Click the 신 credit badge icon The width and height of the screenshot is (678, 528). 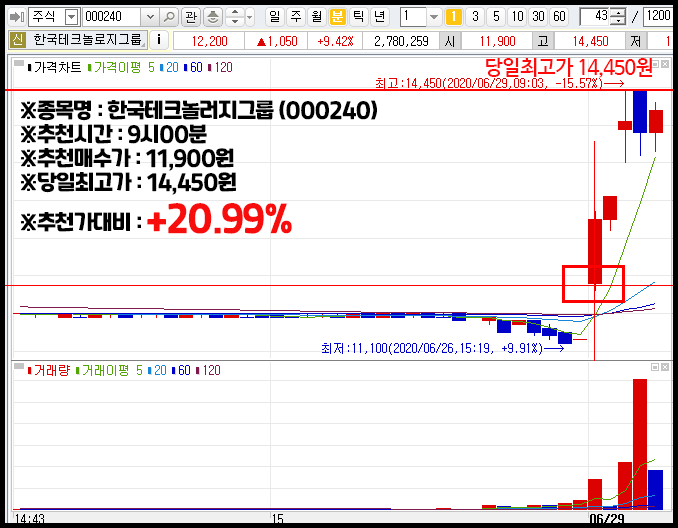[x=18, y=40]
